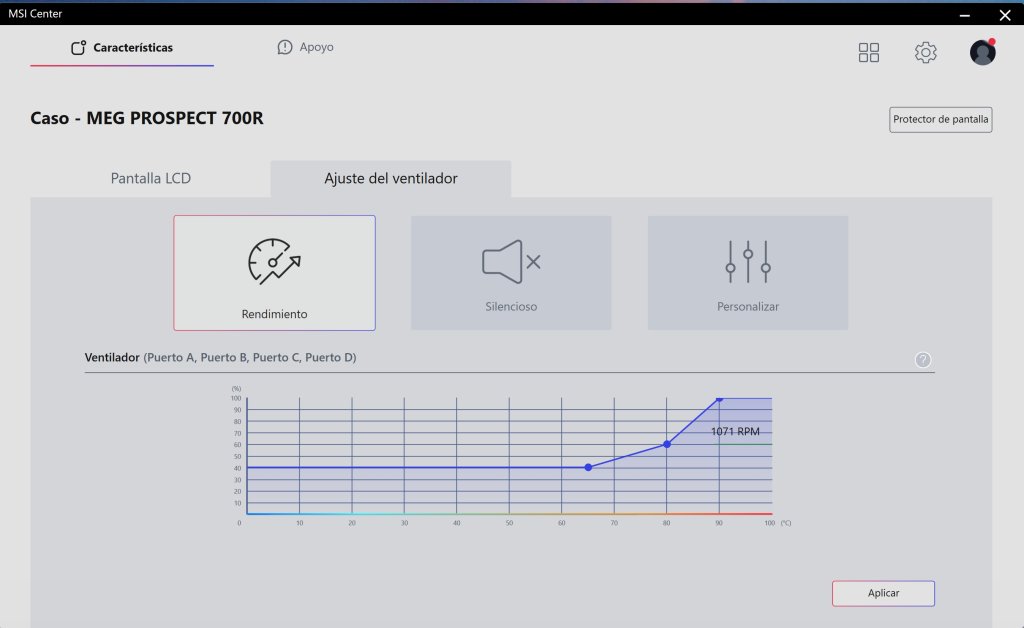Select the fan curve point at 80°C

click(667, 444)
